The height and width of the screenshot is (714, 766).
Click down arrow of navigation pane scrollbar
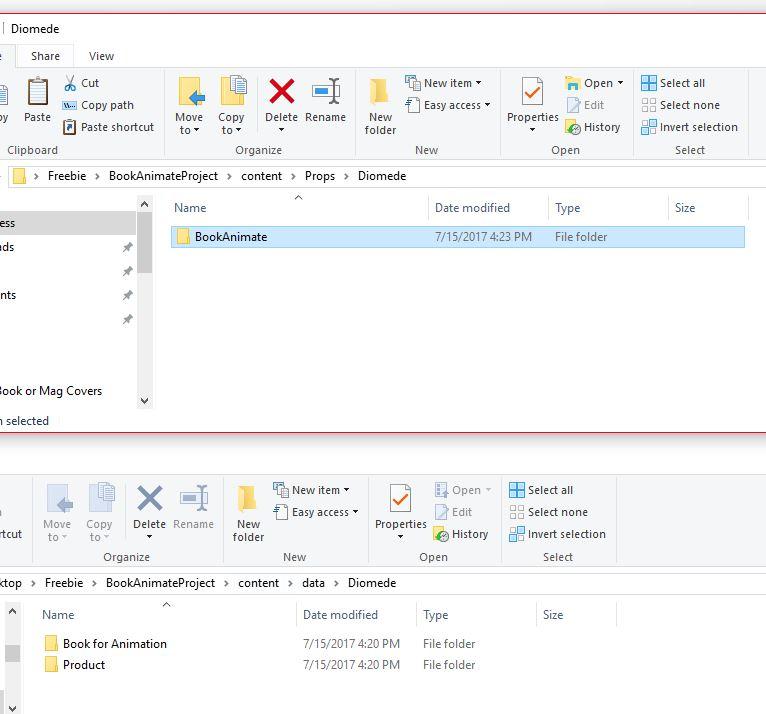pos(145,401)
